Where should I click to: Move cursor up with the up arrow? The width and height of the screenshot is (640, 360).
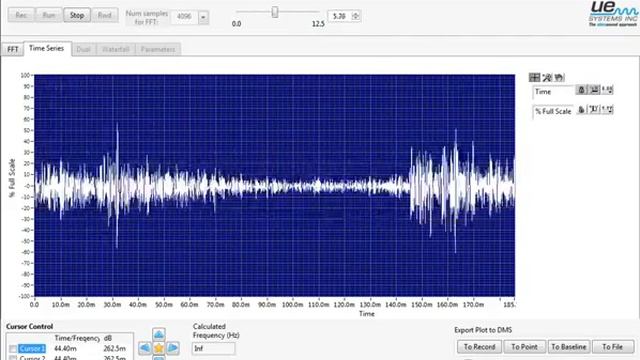[x=159, y=334]
